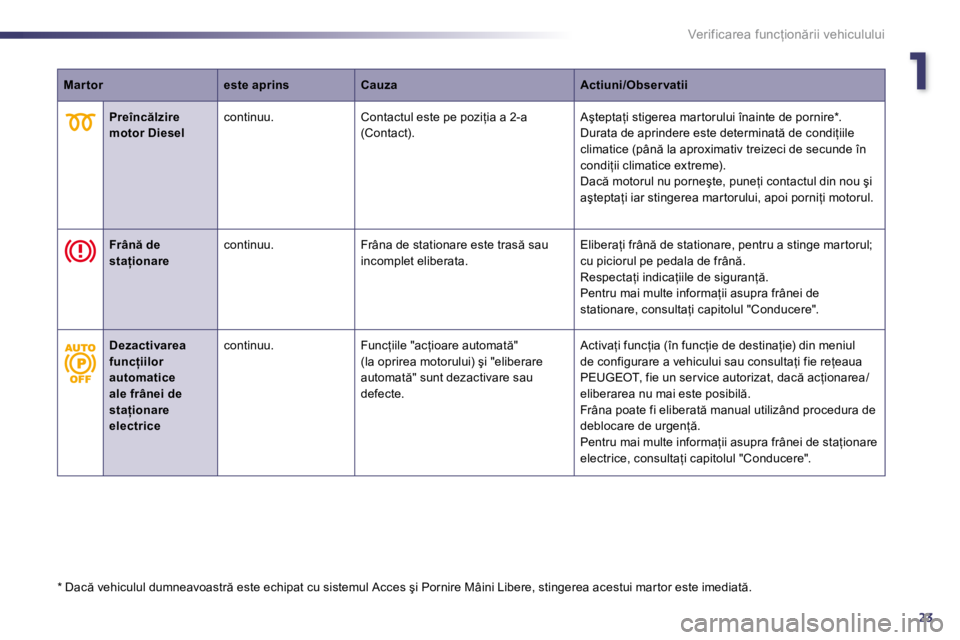
Task: Click 'electrice, consultați capitolul "Conducere"' line
Action: [696, 458]
